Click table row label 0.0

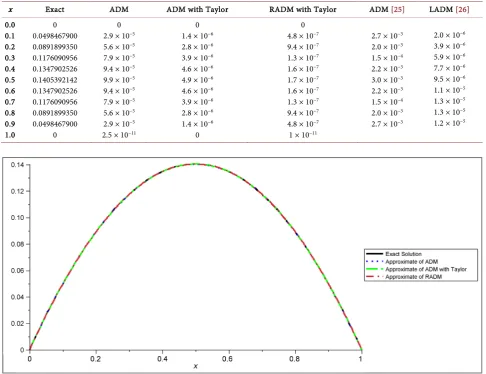coord(10,25)
